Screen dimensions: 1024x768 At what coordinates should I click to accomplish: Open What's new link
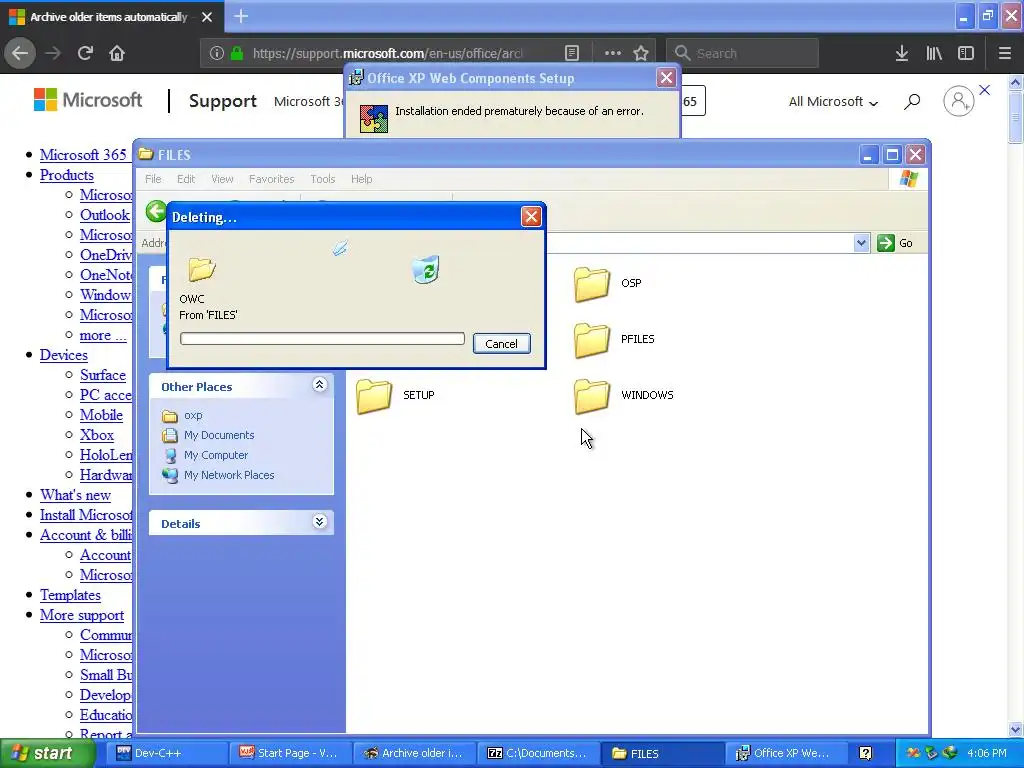point(75,495)
